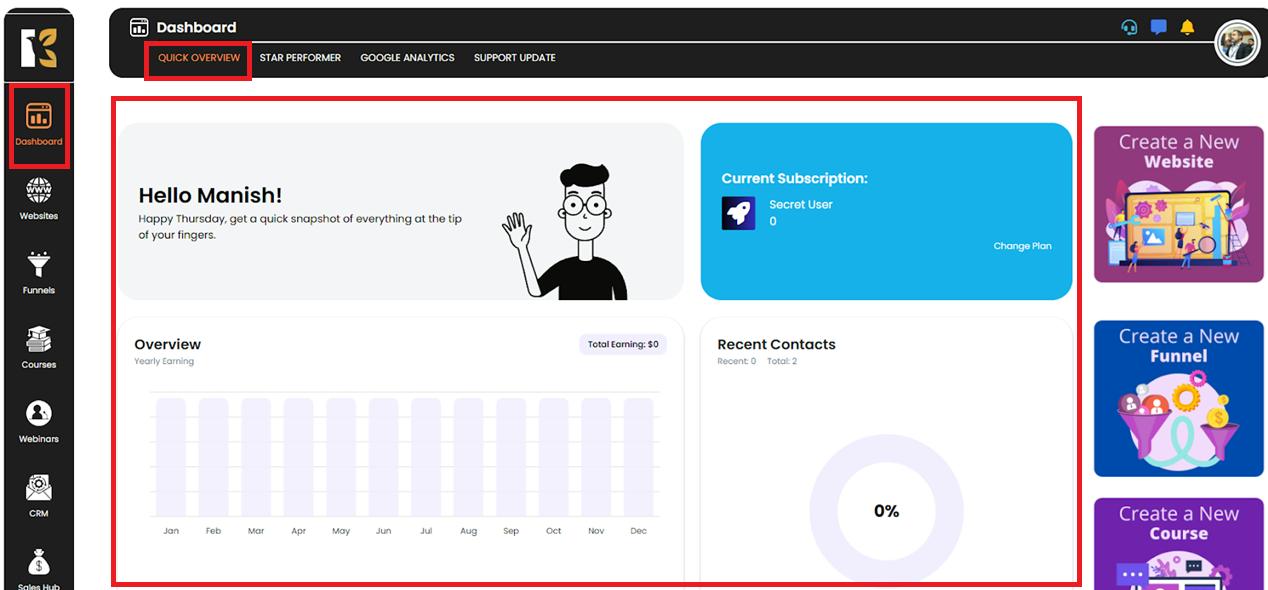Open Webinars from the sidebar

pos(39,414)
